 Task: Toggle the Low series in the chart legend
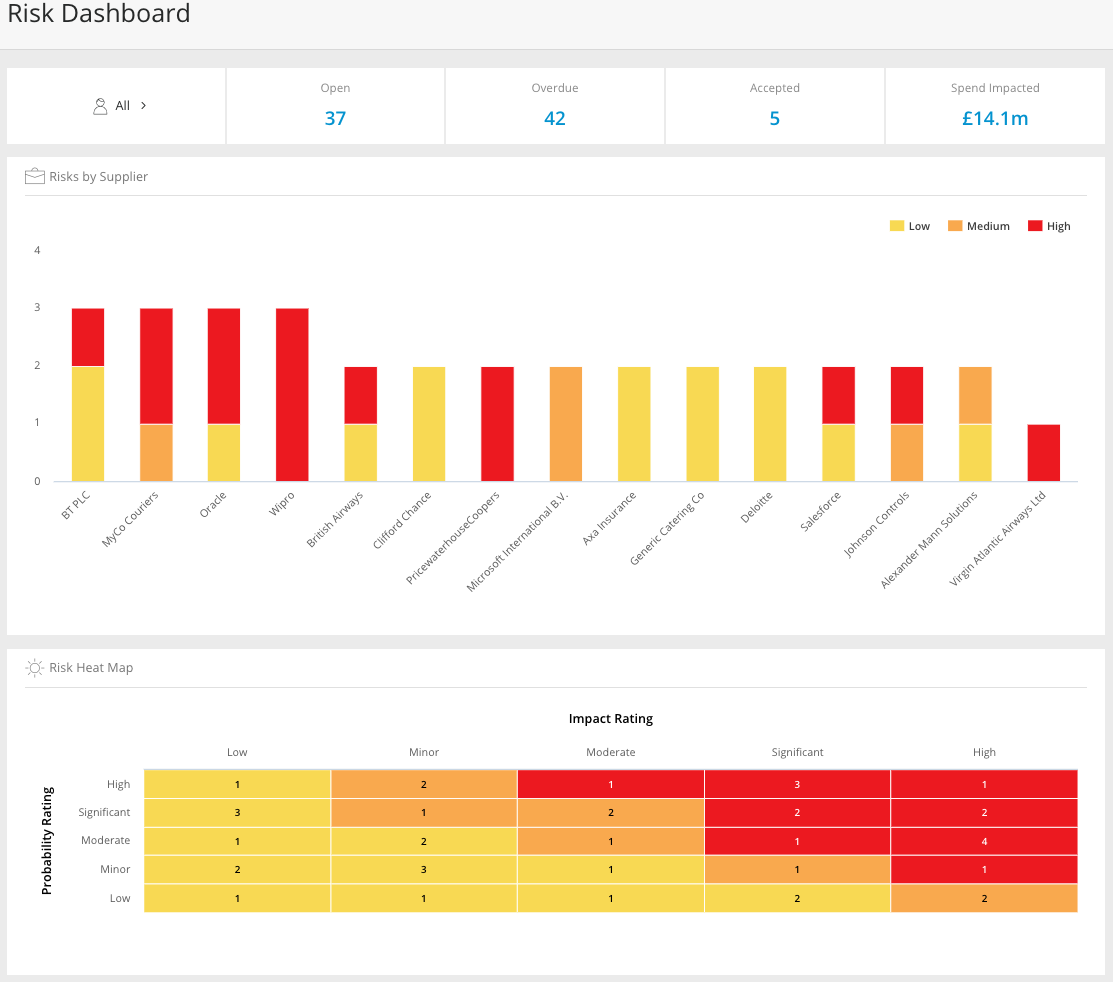click(908, 225)
